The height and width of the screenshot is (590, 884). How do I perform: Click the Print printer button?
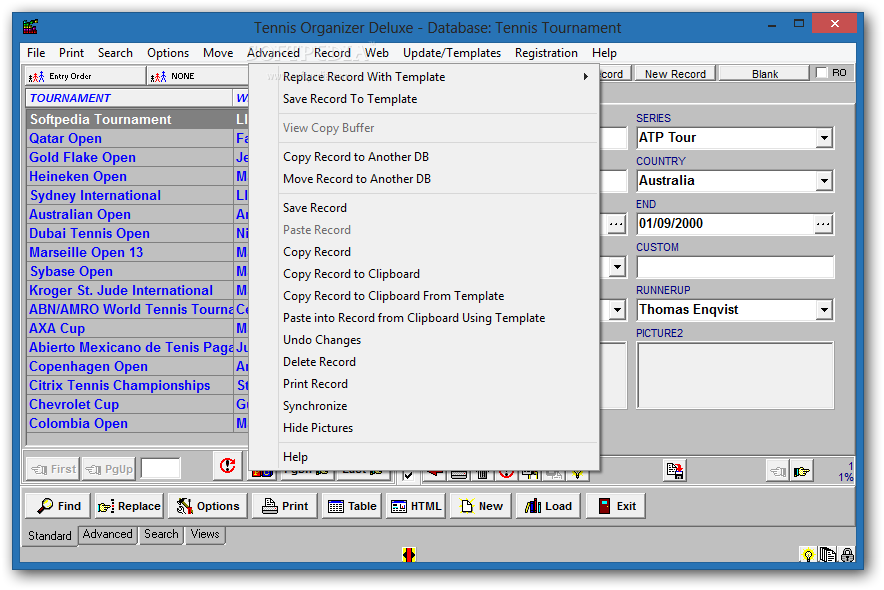click(285, 506)
